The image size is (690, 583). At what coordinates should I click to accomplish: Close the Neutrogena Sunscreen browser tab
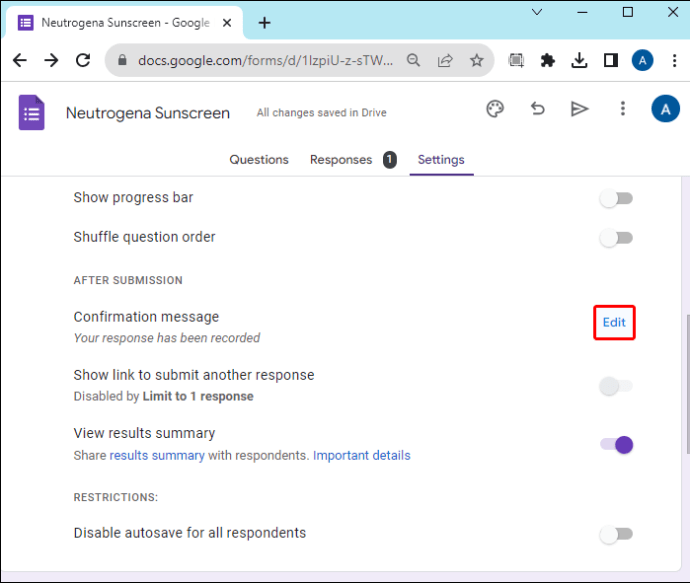[x=227, y=23]
